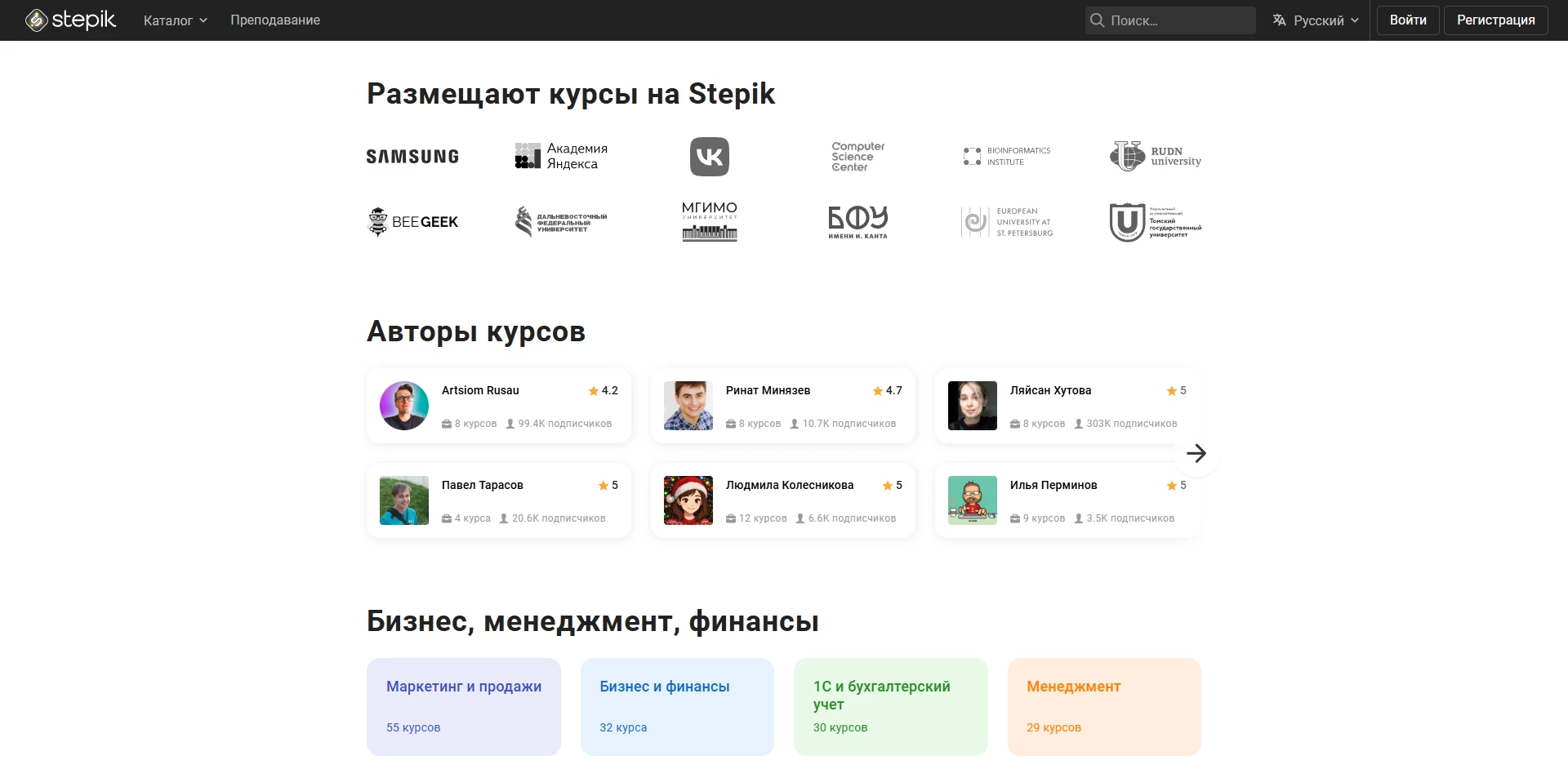Open the МГИМО university logo
1568x778 pixels.
click(709, 221)
